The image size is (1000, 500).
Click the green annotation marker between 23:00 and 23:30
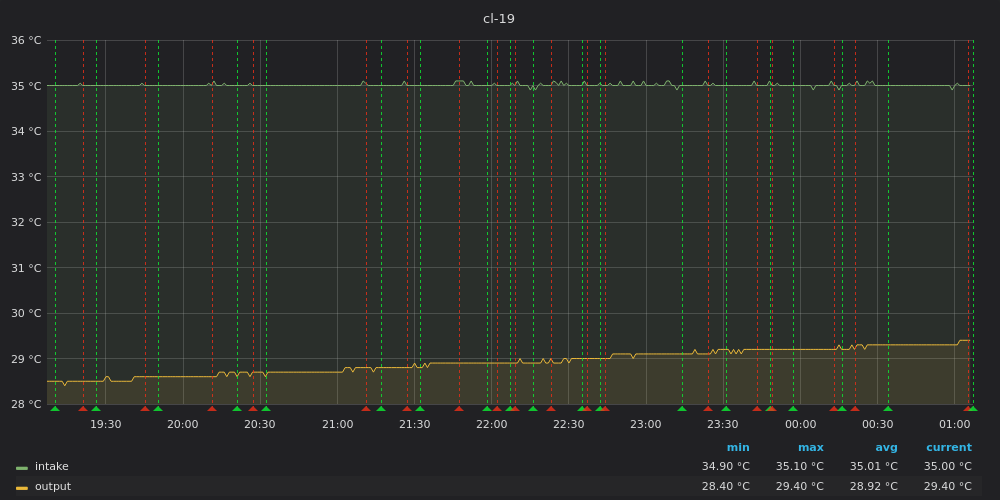[682, 408]
